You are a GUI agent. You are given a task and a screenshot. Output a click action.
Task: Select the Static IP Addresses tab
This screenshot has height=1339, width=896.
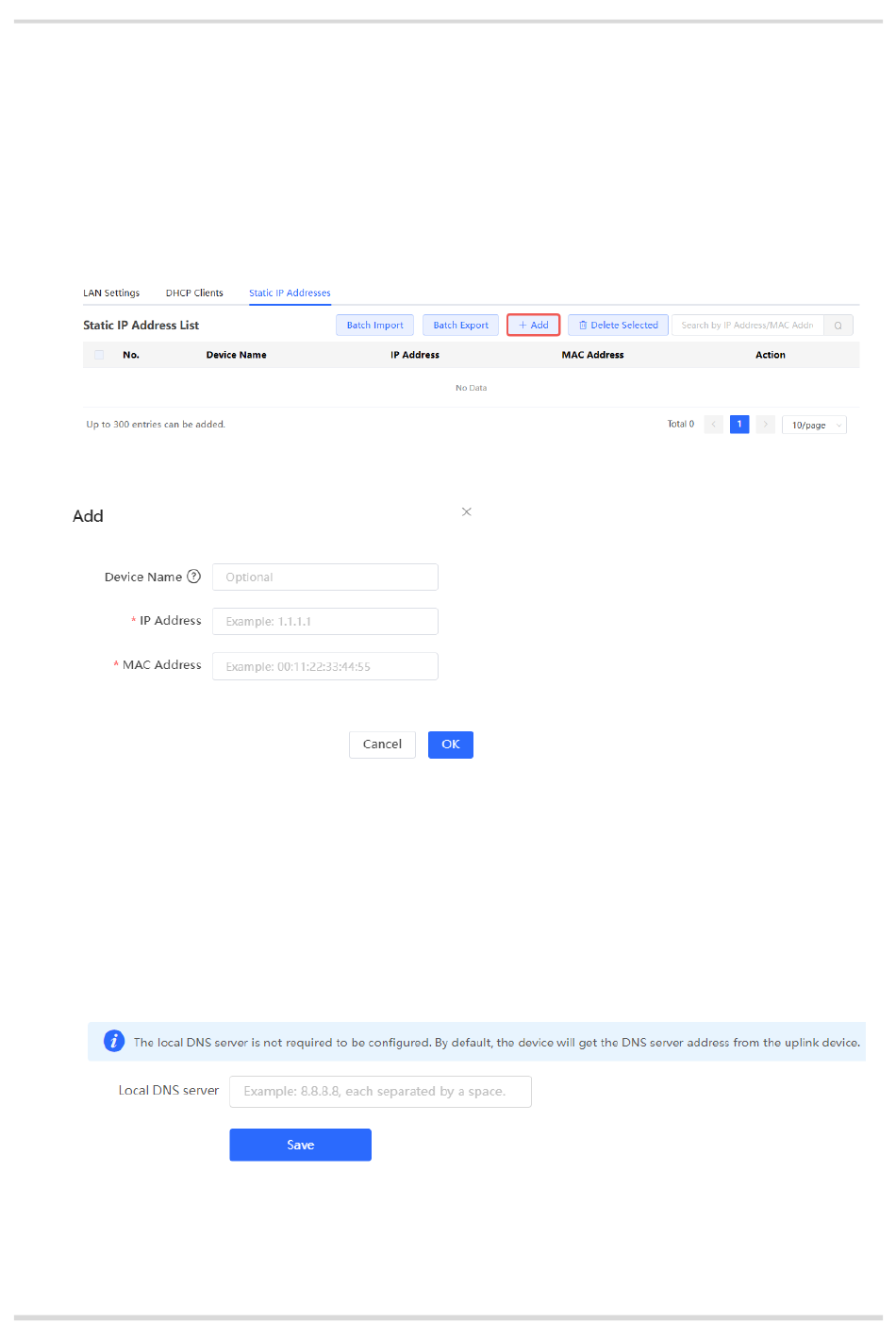[290, 293]
